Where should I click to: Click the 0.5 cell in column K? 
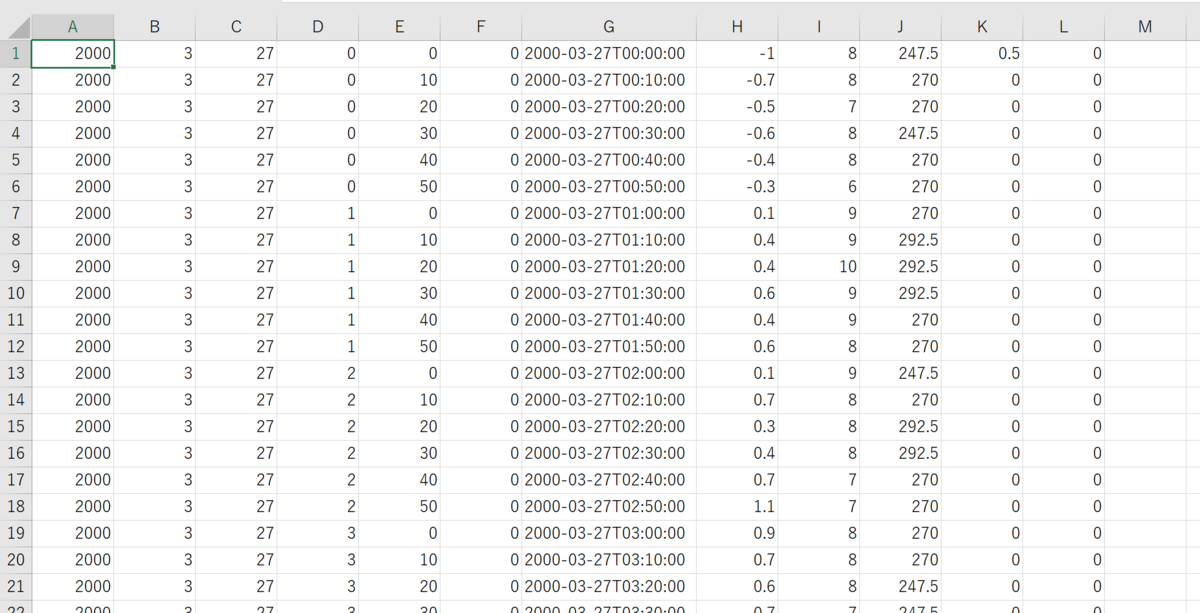(982, 54)
